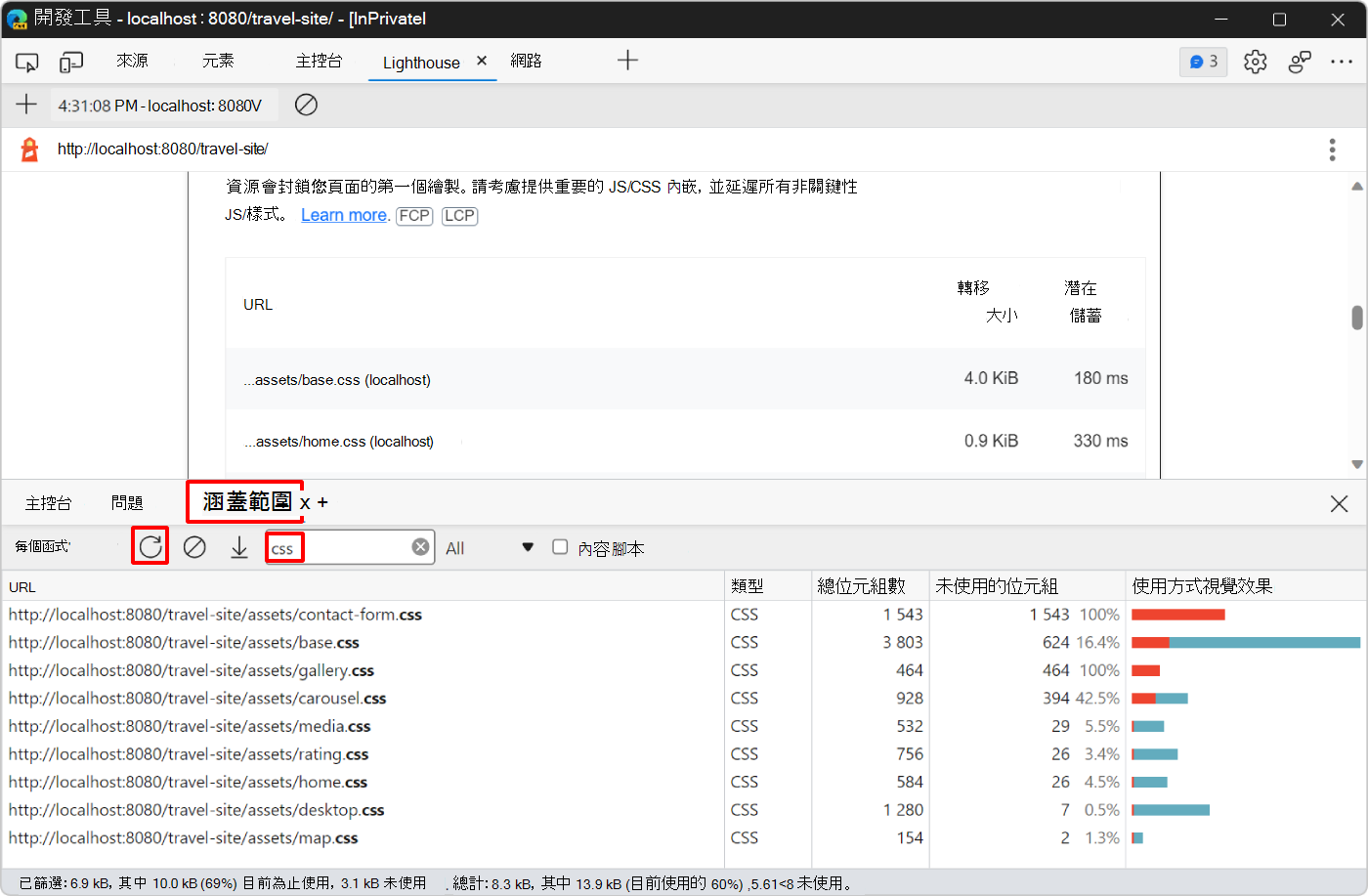Open the base.css coverage entry

184,642
